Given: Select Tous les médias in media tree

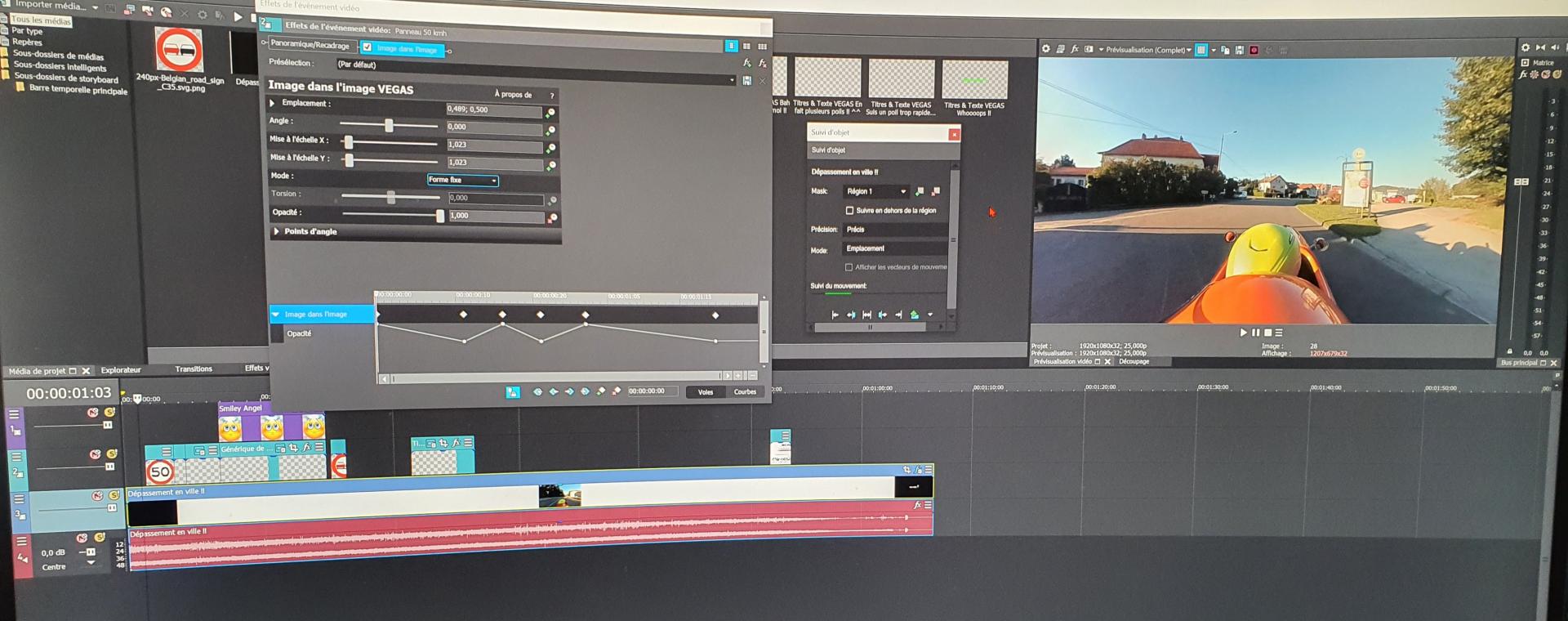Looking at the screenshot, I should pos(41,20).
